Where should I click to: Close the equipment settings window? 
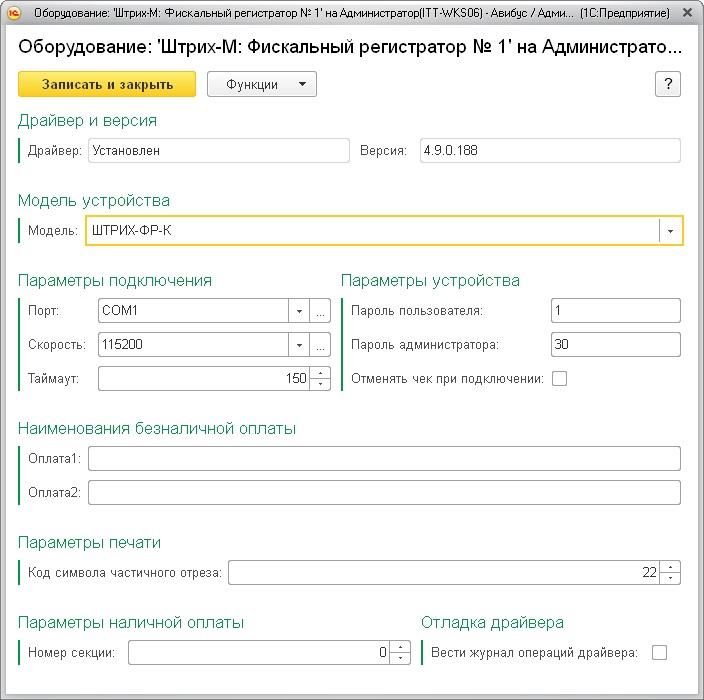click(x=685, y=14)
